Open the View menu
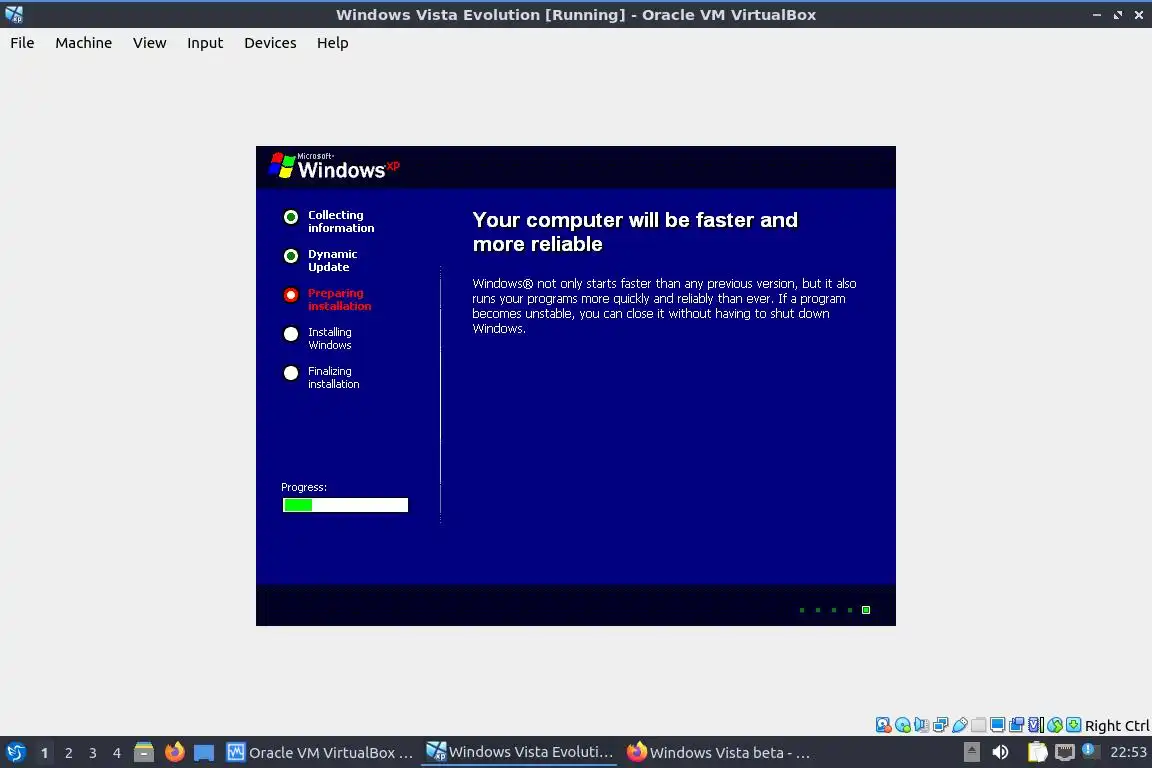Image resolution: width=1152 pixels, height=768 pixels. (x=149, y=43)
